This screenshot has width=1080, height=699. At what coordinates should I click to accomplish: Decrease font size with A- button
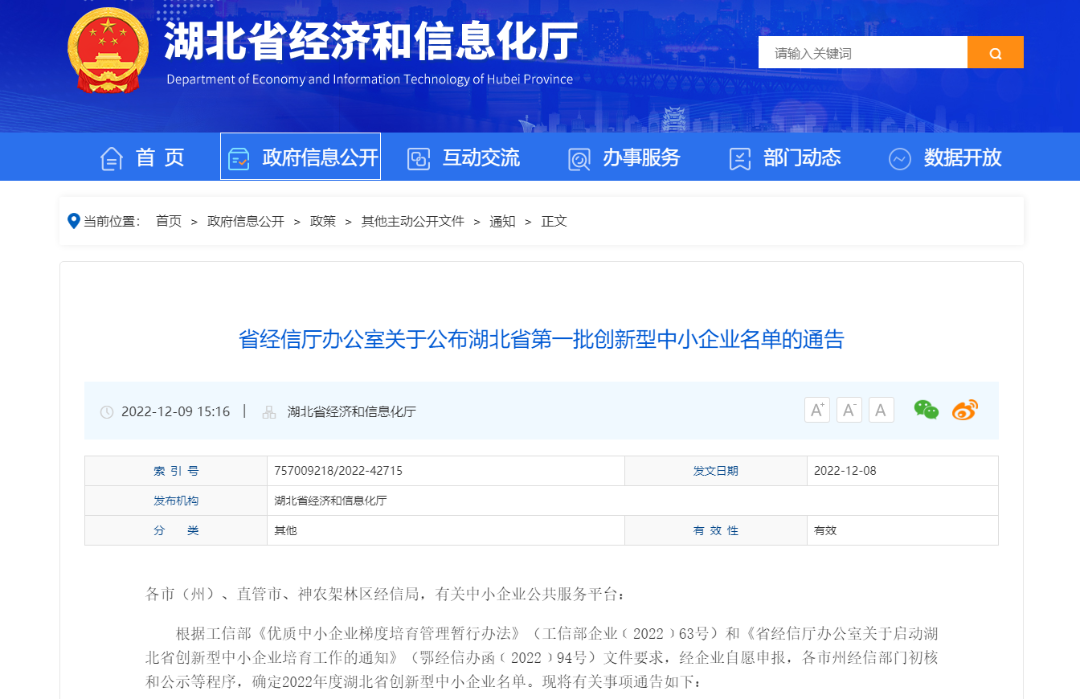849,410
